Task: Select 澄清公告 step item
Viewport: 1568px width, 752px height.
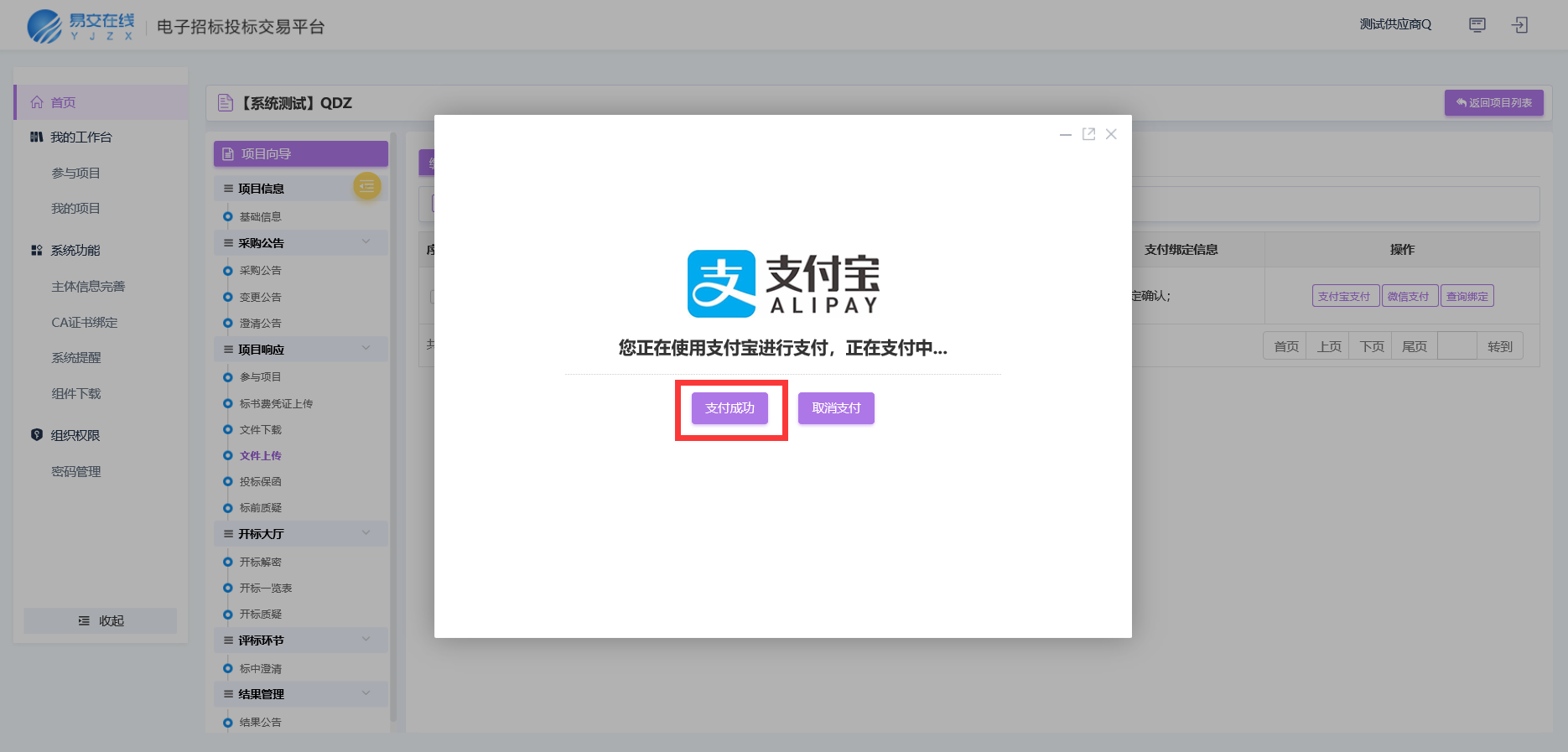Action: click(260, 323)
